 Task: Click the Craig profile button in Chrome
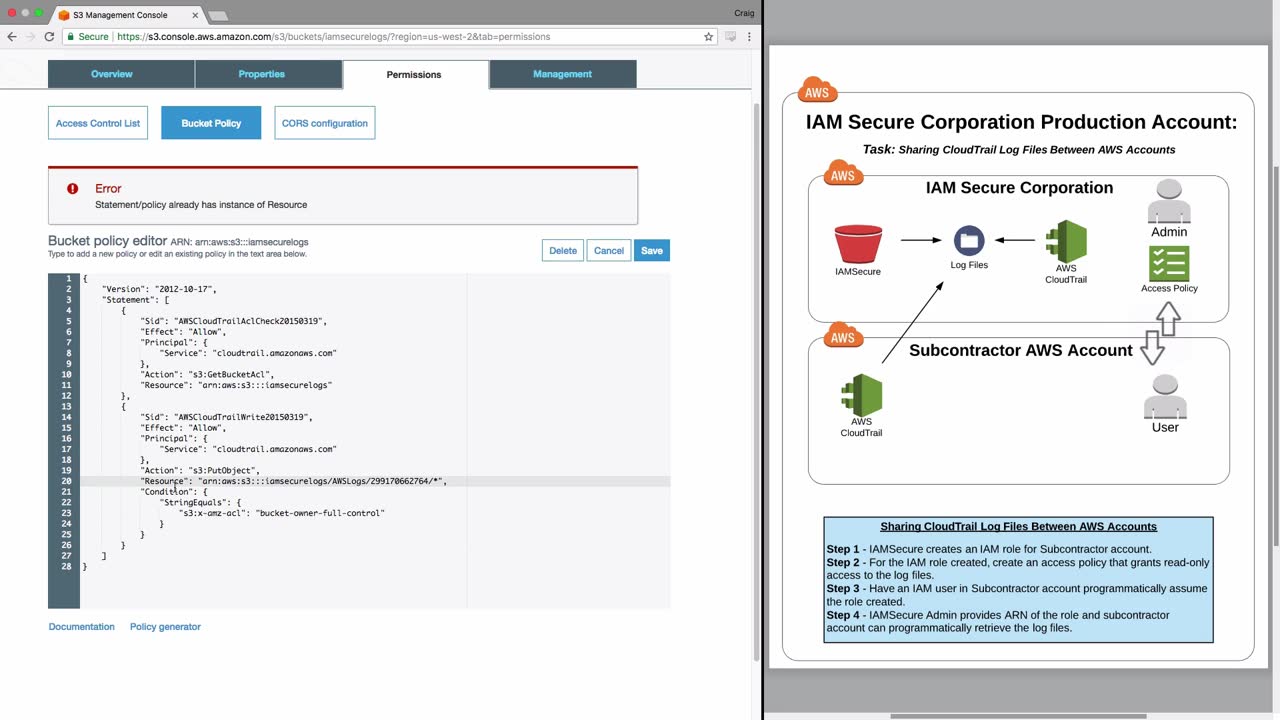(x=742, y=13)
